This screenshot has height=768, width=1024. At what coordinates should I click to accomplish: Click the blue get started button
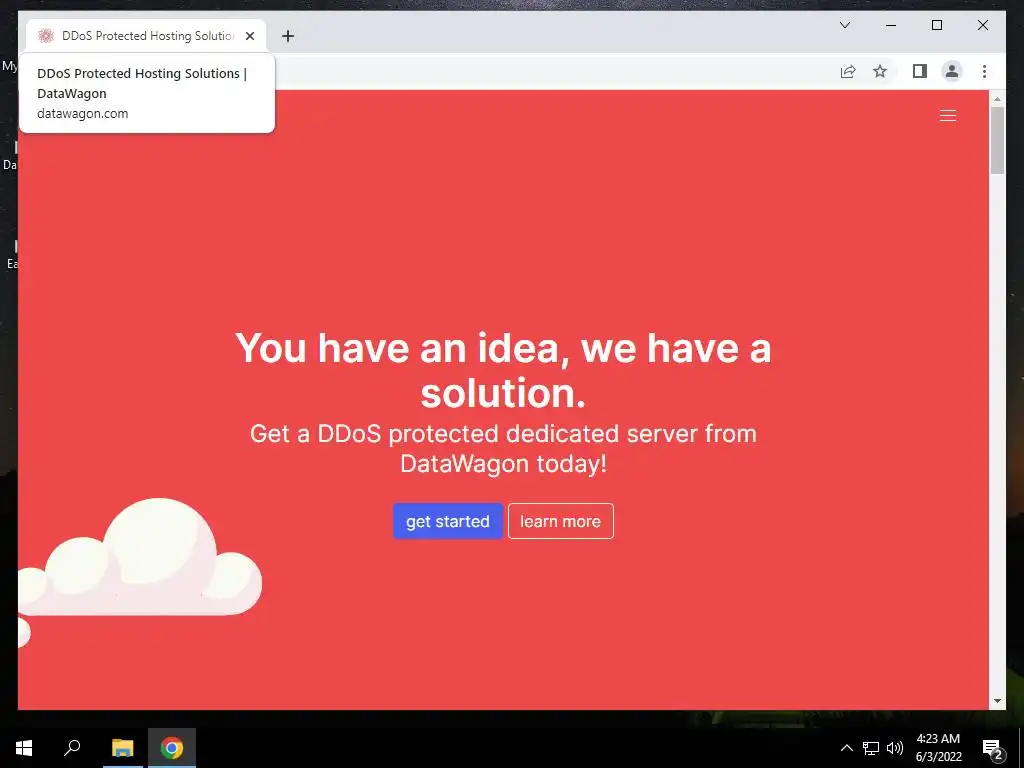(447, 521)
